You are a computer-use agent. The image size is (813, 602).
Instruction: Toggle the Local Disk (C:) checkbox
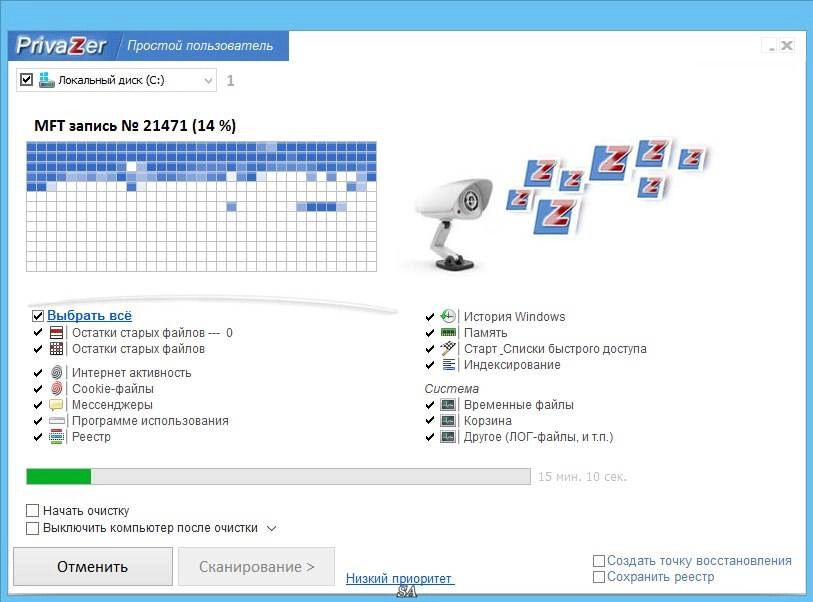tap(26, 80)
